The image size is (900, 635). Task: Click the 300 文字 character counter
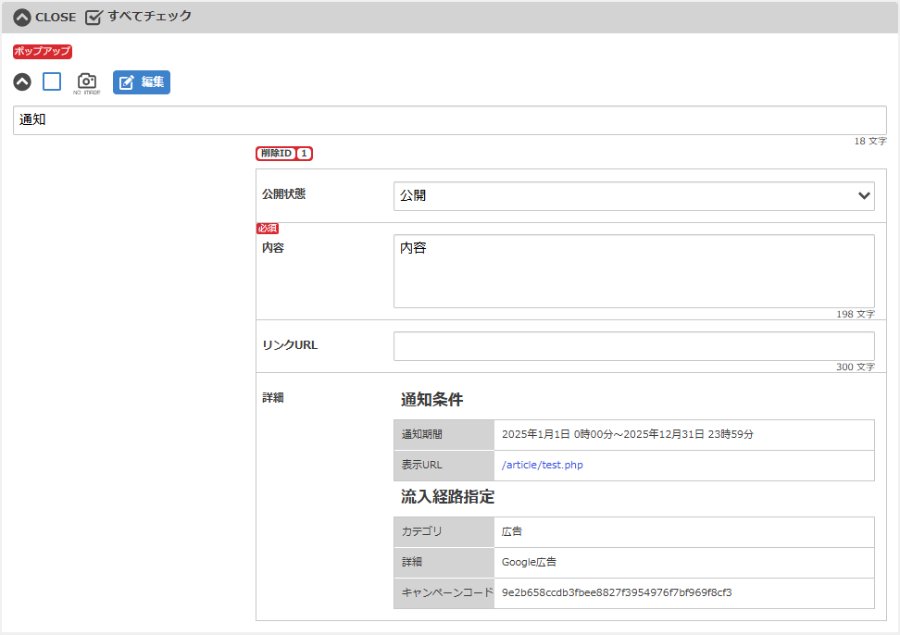pyautogui.click(x=855, y=367)
